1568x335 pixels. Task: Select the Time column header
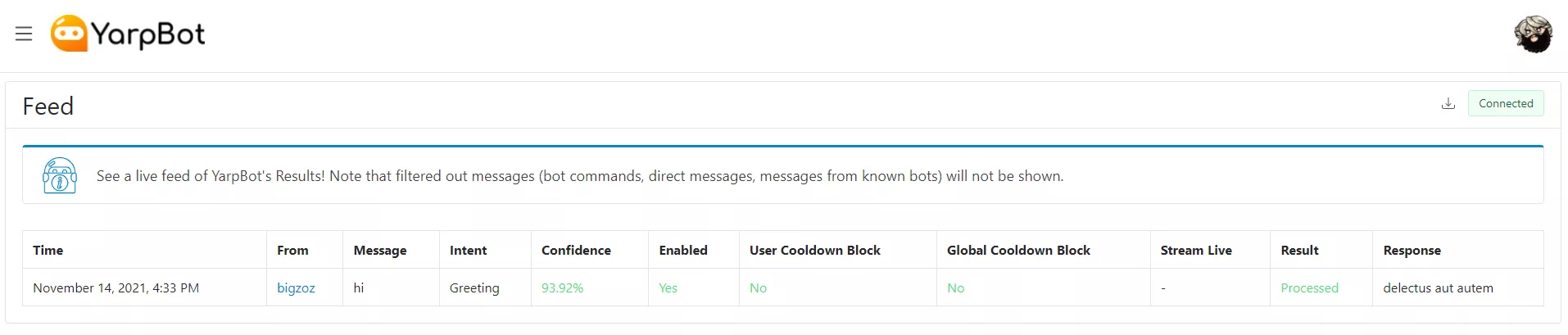point(48,251)
